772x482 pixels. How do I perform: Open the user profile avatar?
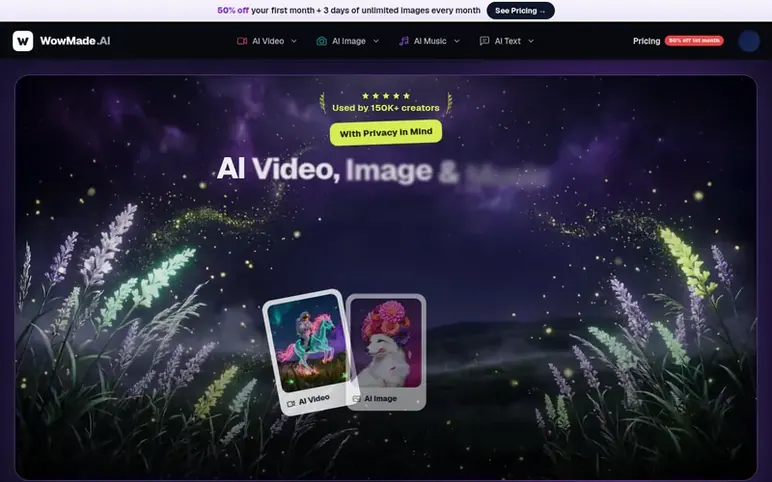pos(749,41)
